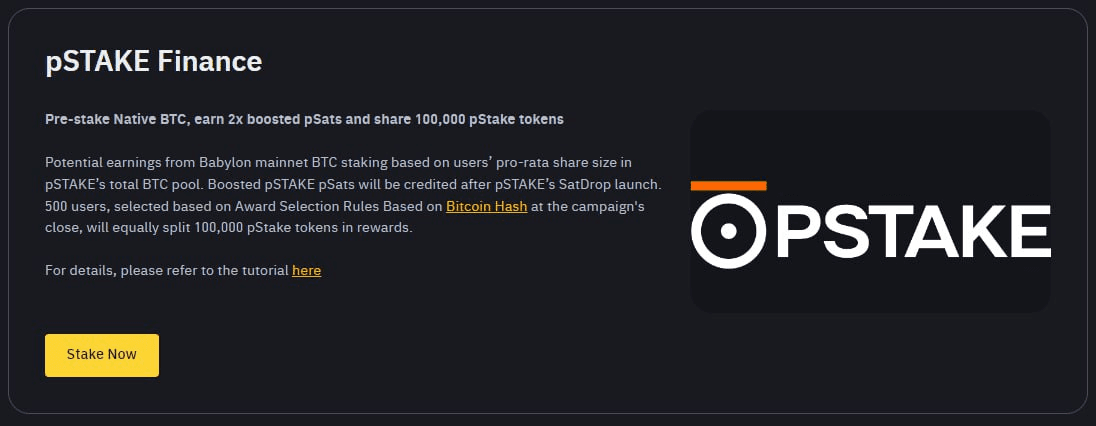Viewport: 1096px width, 426px height.
Task: Click the "100,000 pStake tokens" text in the bold subtitle
Action: [x=489, y=120]
